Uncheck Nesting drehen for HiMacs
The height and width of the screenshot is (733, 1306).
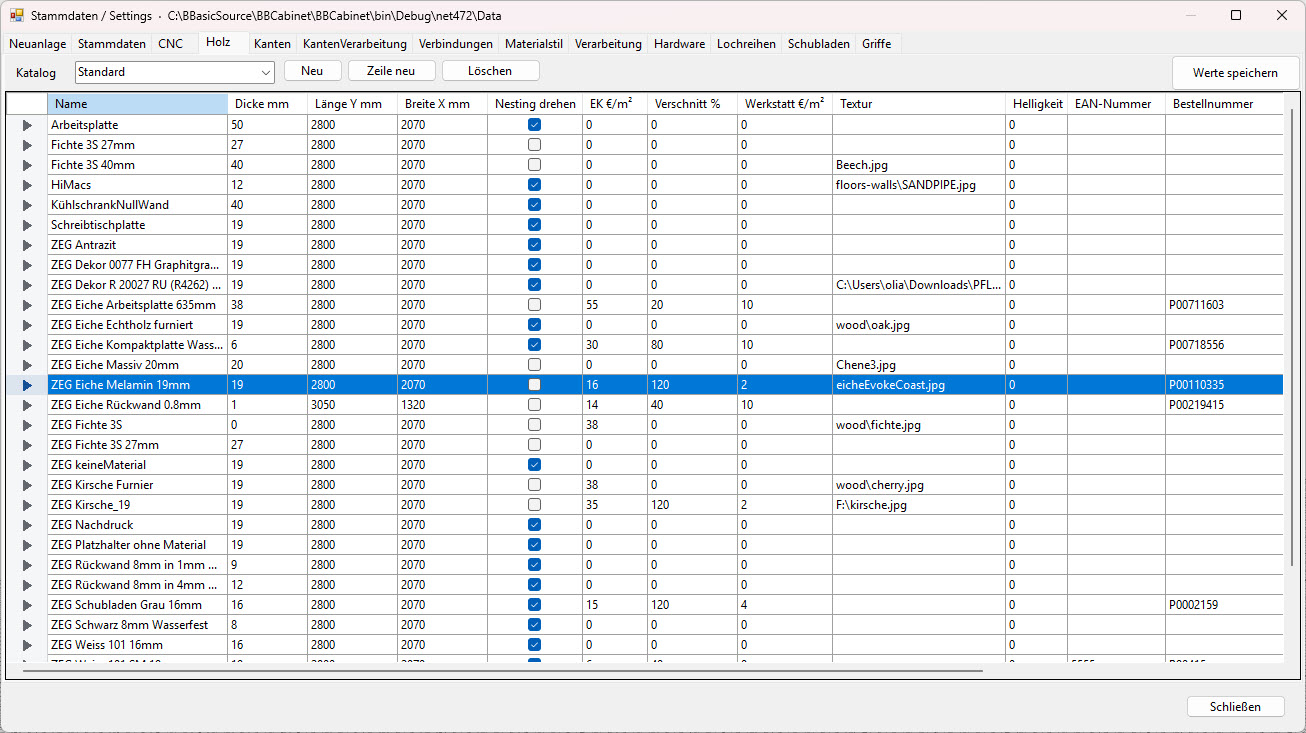535,185
